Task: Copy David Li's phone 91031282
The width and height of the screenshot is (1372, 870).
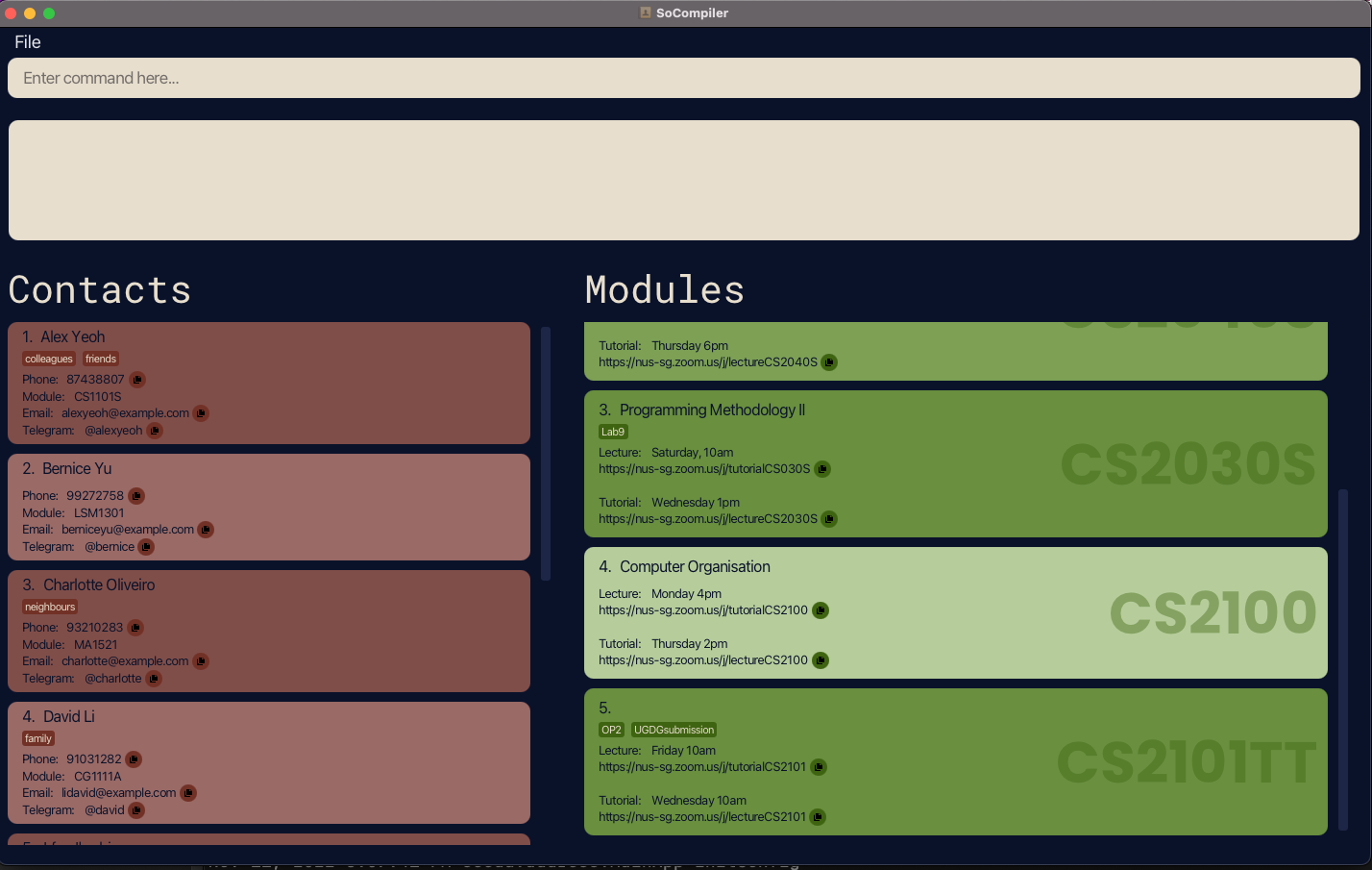Action: click(x=134, y=759)
